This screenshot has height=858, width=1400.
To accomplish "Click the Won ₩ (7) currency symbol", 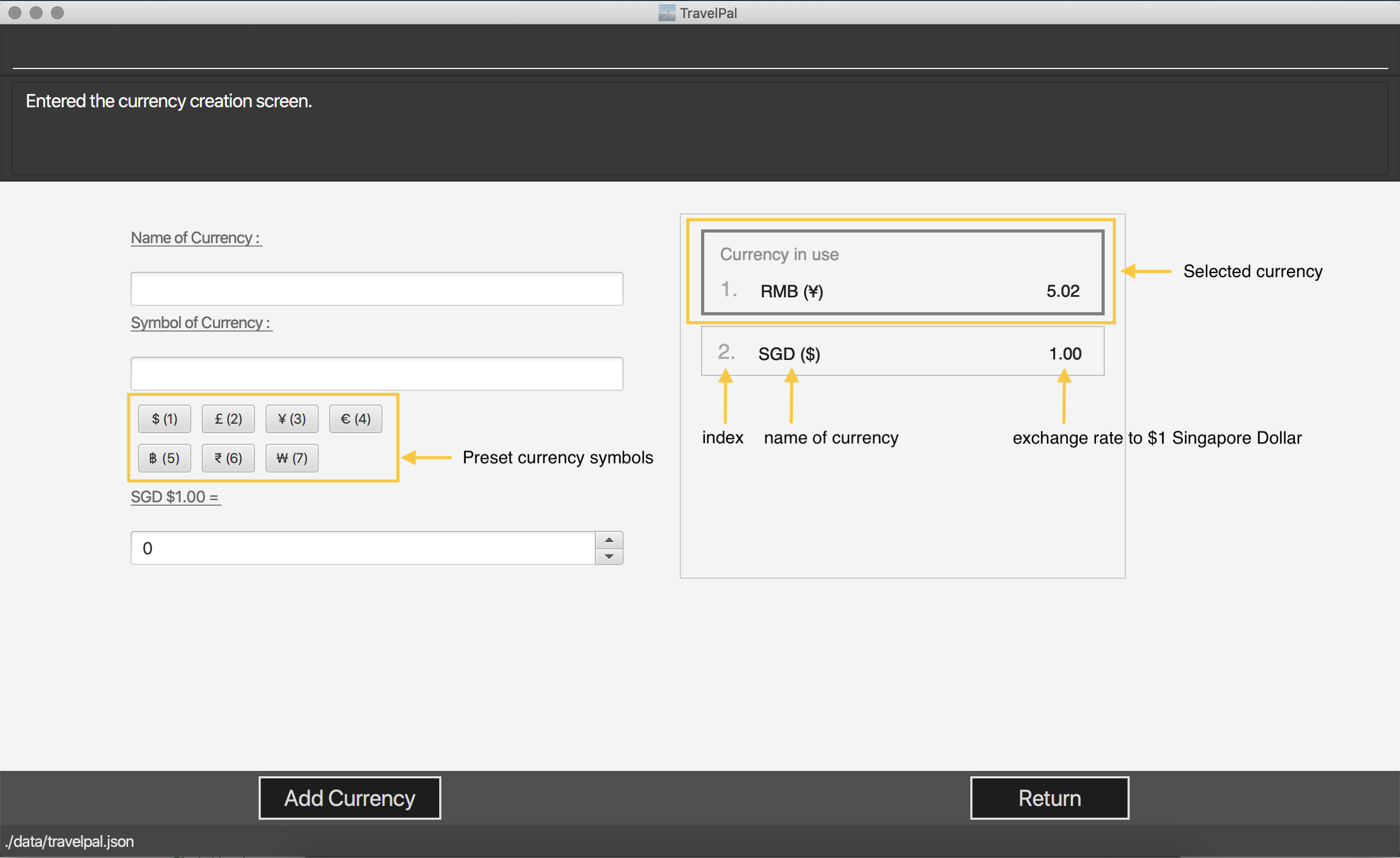I will point(292,458).
